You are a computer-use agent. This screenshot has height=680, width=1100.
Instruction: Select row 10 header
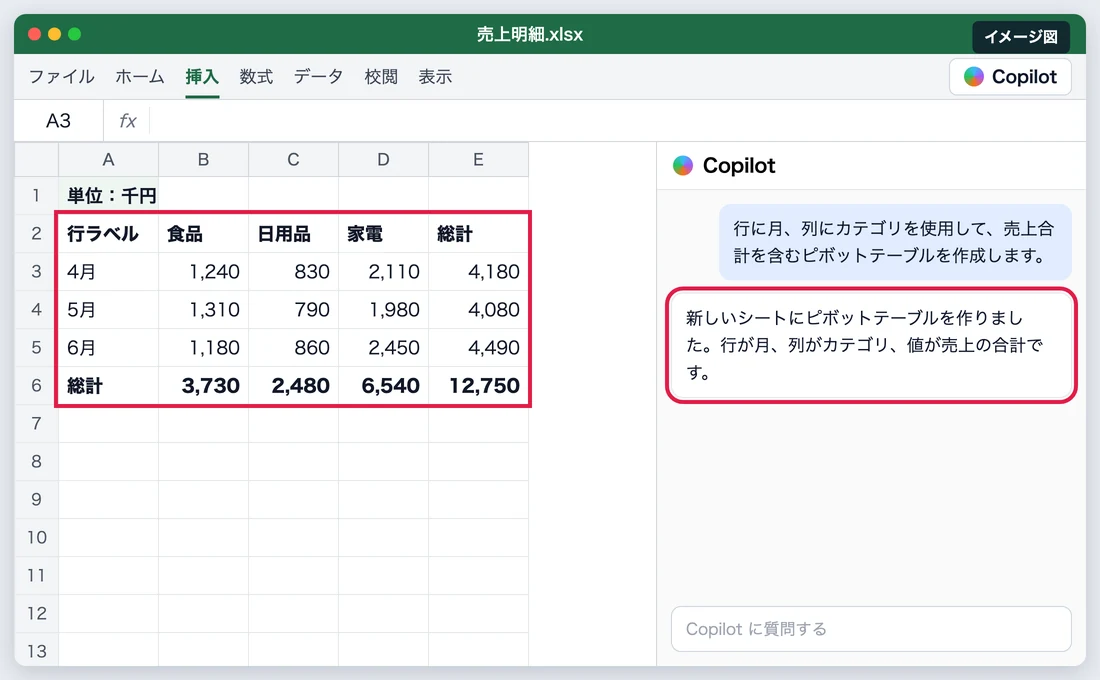click(36, 538)
